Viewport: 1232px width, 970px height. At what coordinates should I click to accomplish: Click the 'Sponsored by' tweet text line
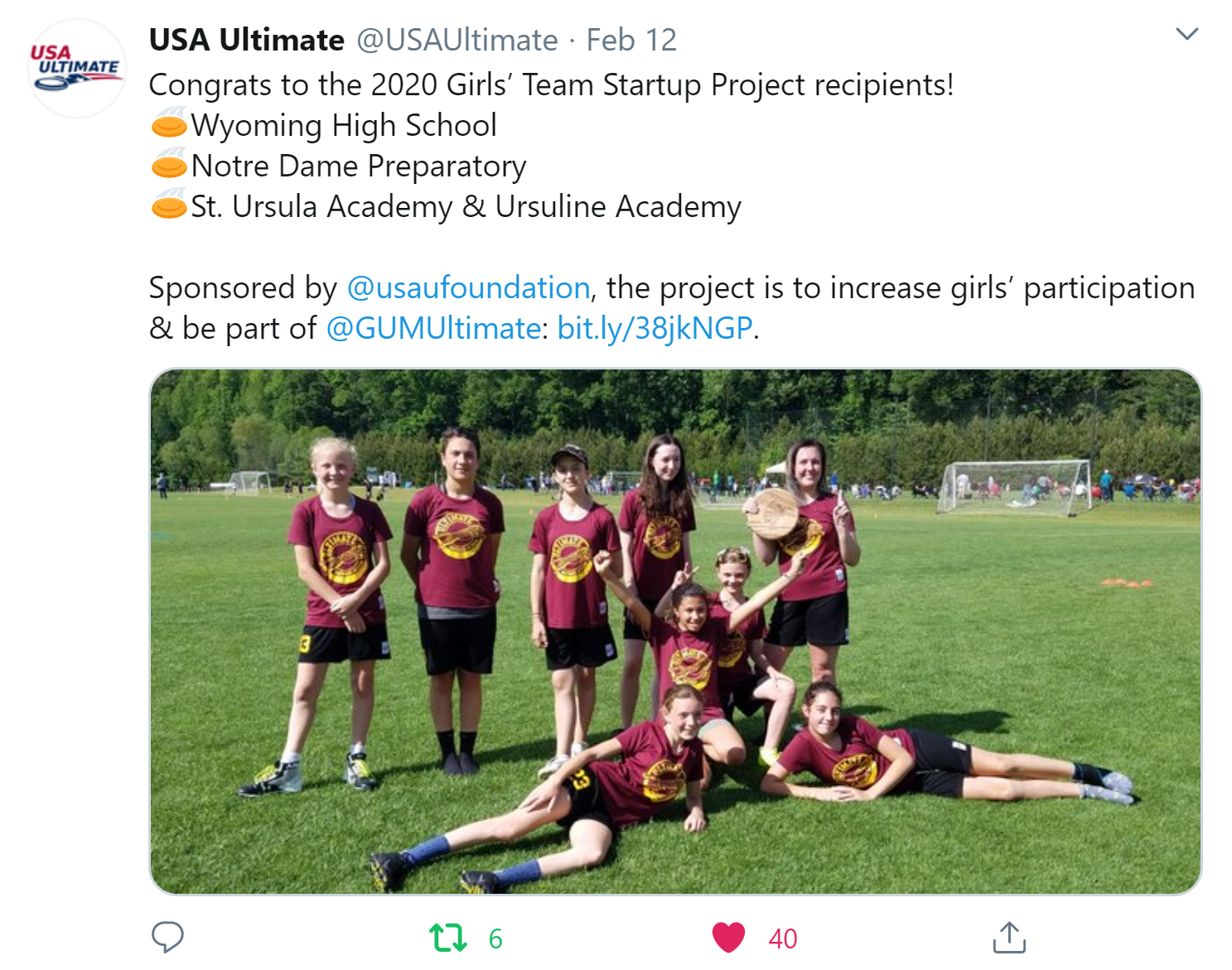coord(672,287)
